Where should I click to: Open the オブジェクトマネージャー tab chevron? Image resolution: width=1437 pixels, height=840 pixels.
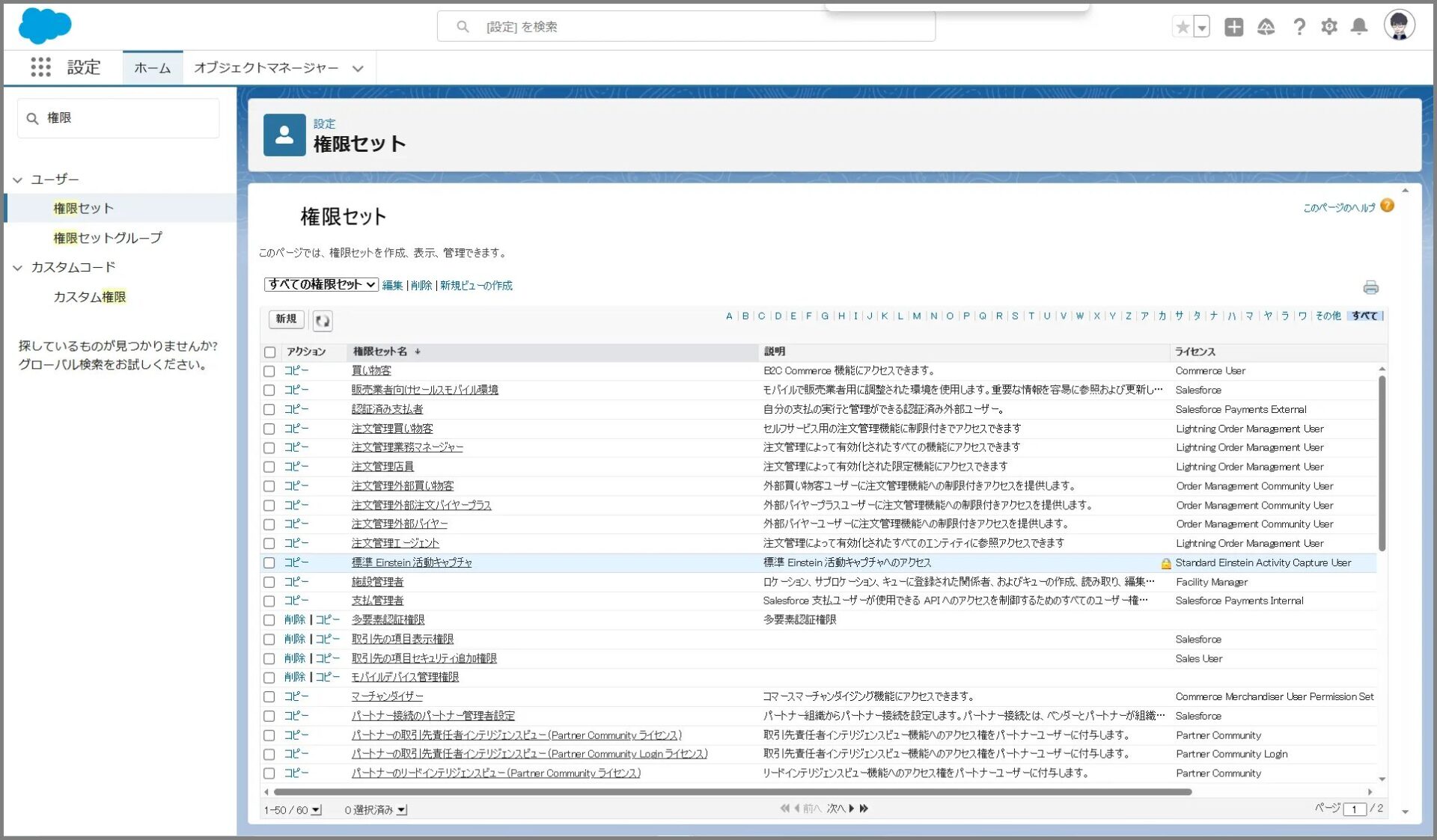(358, 69)
